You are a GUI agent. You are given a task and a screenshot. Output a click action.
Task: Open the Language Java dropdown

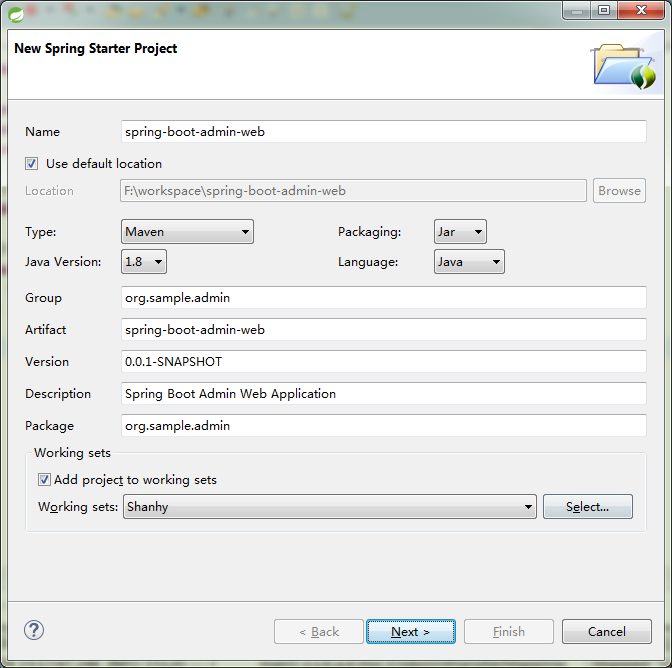(469, 262)
